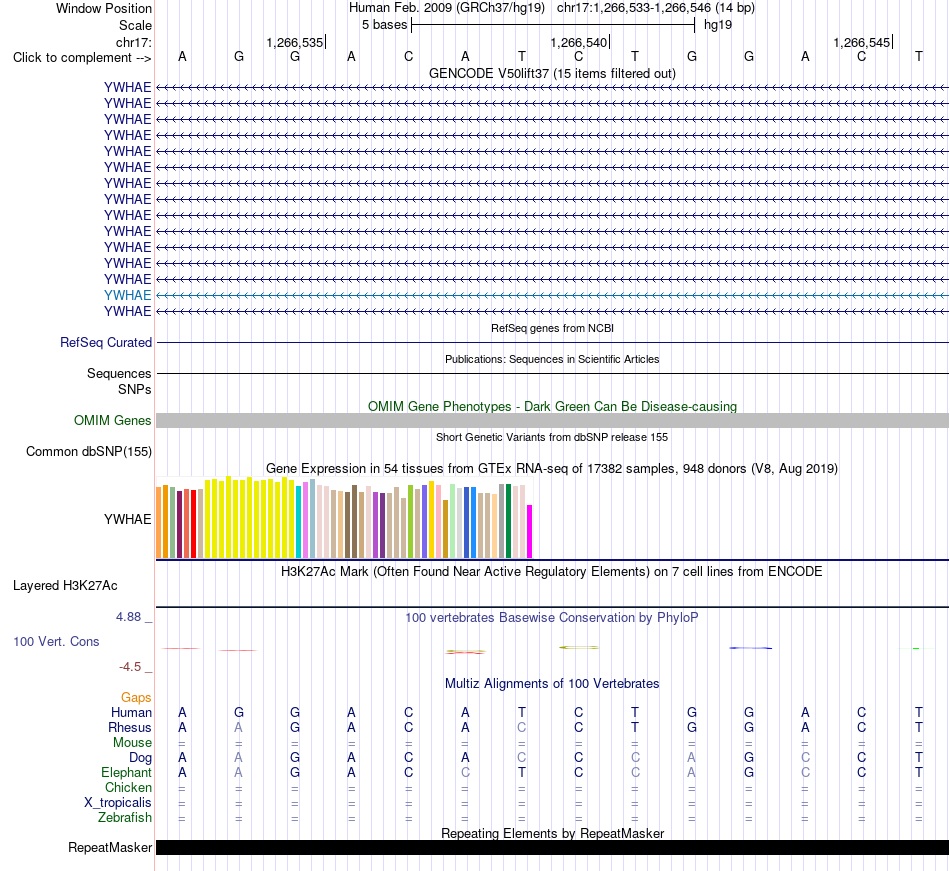The width and height of the screenshot is (950, 871).
Task: Select the Human alignment row label
Action: point(131,712)
